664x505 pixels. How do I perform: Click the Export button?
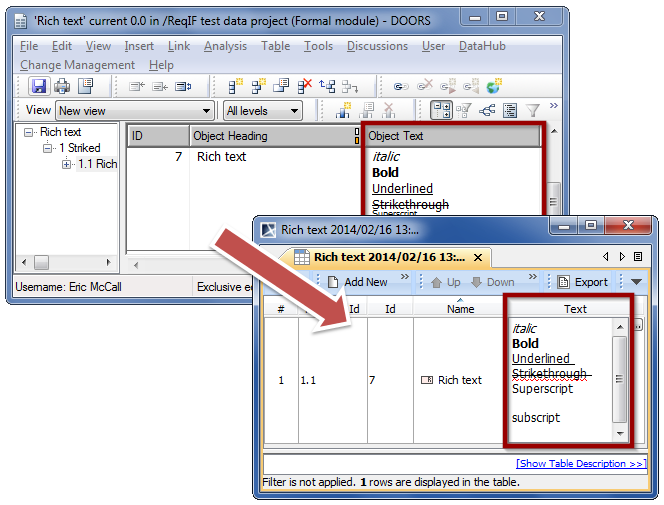582,282
